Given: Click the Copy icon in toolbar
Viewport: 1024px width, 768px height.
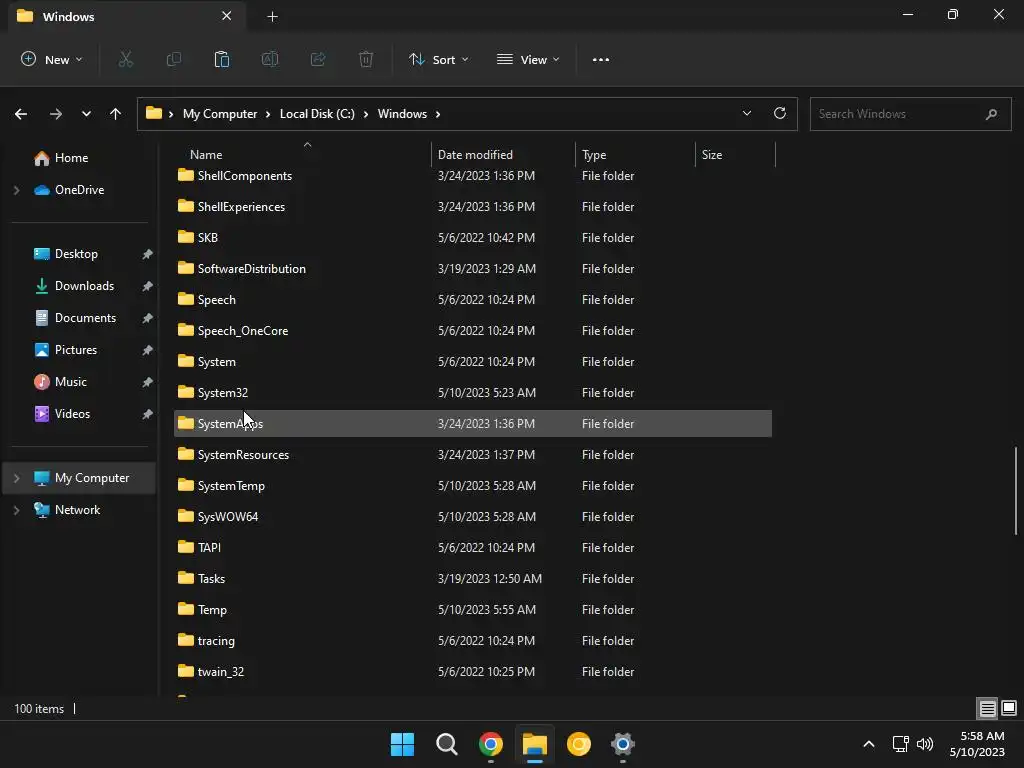Looking at the screenshot, I should pyautogui.click(x=174, y=59).
